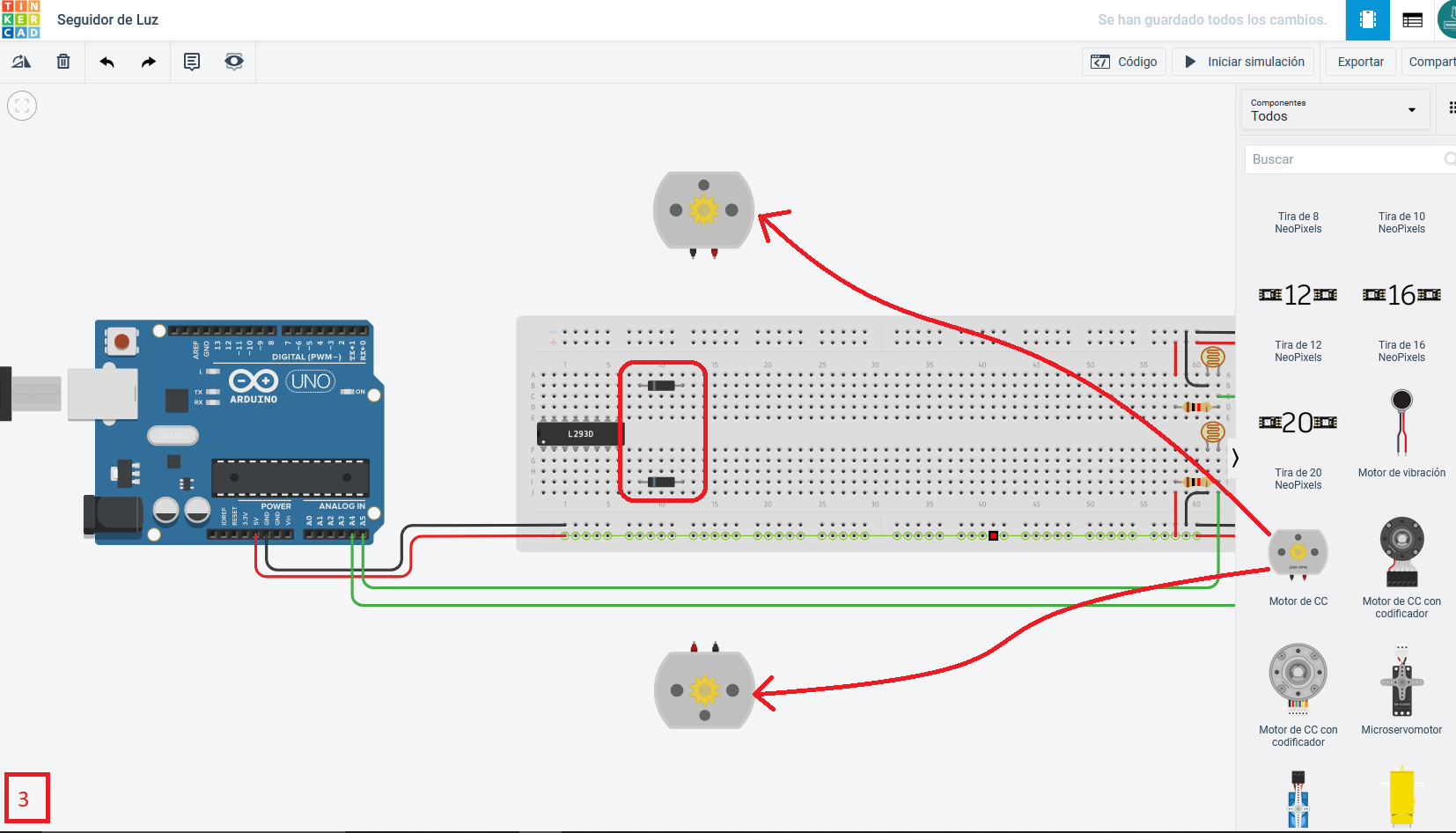
Task: Click project title Seguidor de Luz
Action: [107, 19]
